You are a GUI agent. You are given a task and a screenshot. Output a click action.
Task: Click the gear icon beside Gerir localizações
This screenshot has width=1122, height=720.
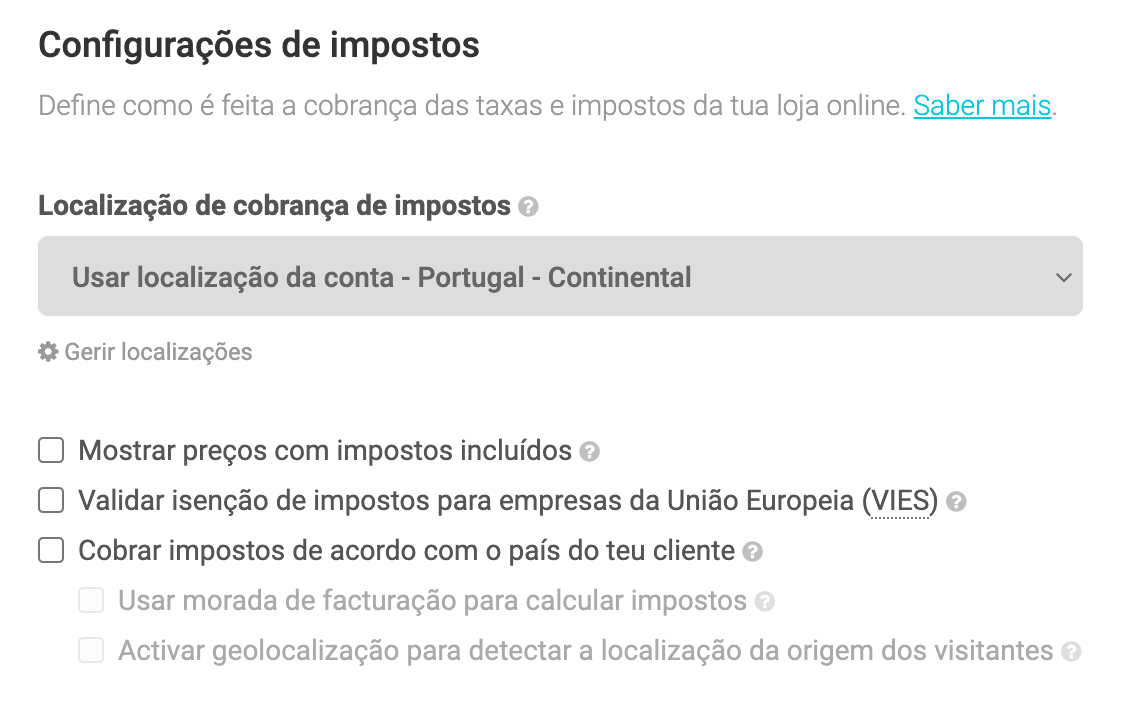pyautogui.click(x=48, y=352)
